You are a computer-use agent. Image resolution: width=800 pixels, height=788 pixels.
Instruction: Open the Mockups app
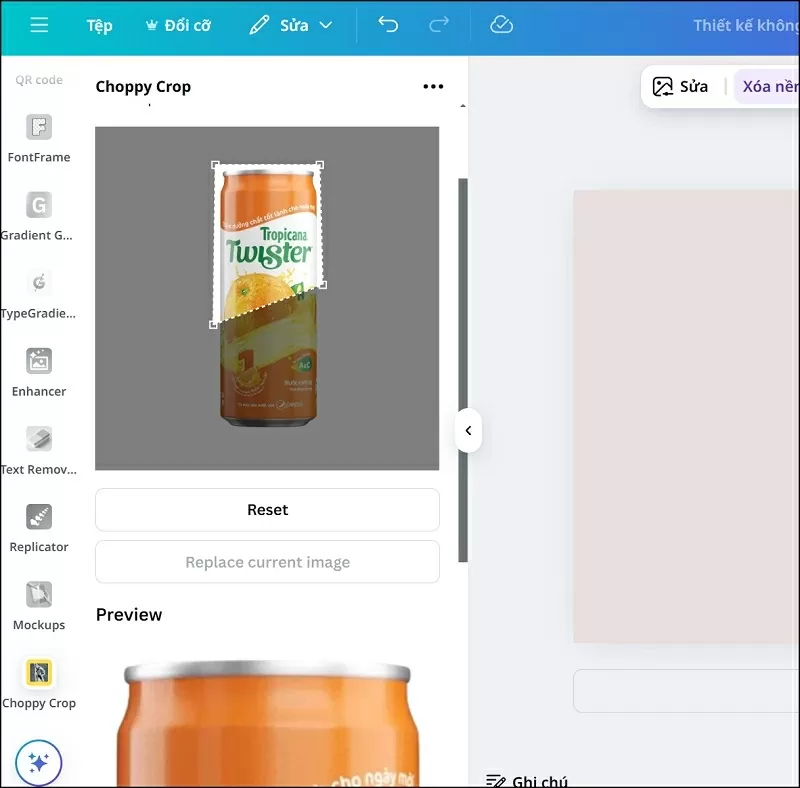point(39,605)
